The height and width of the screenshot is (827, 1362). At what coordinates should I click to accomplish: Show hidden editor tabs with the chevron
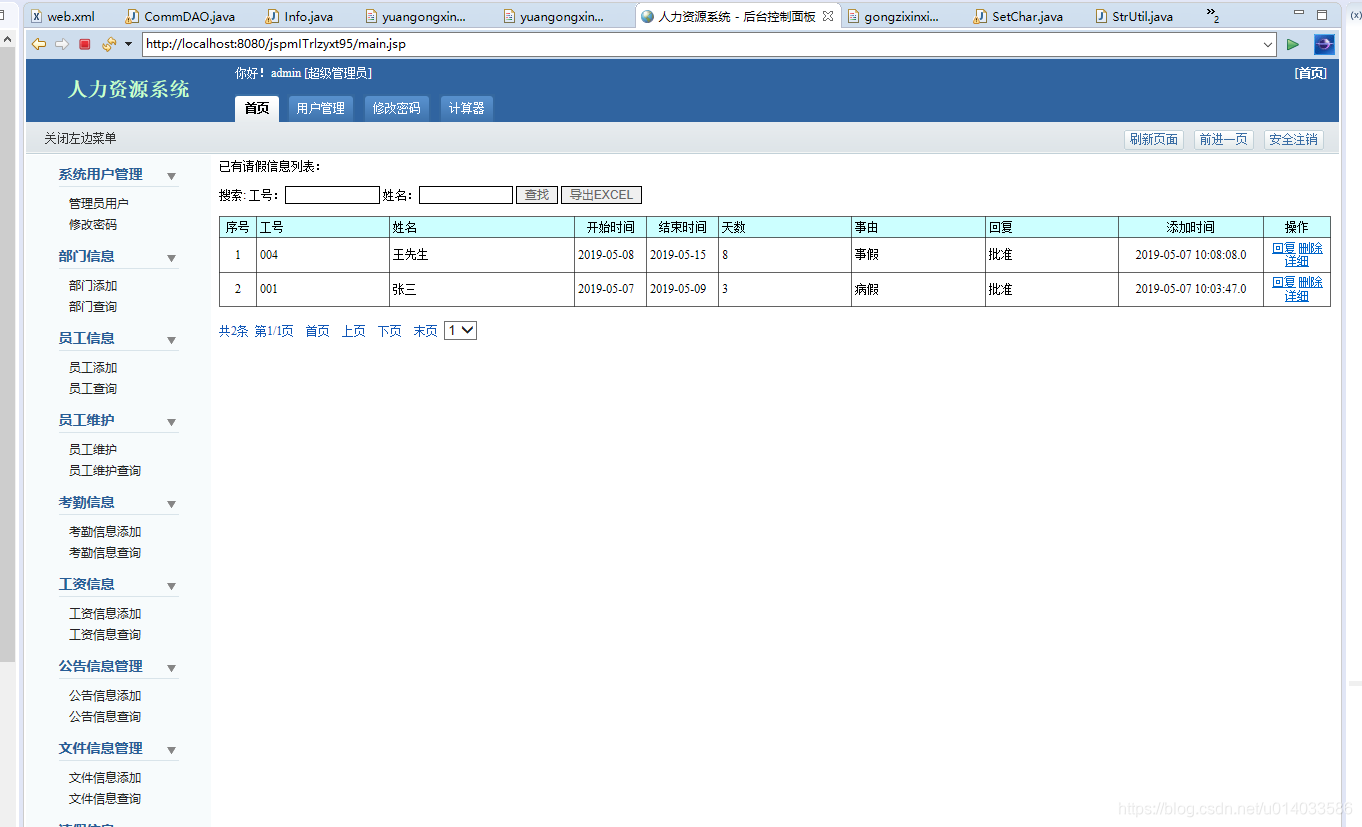[x=1213, y=16]
